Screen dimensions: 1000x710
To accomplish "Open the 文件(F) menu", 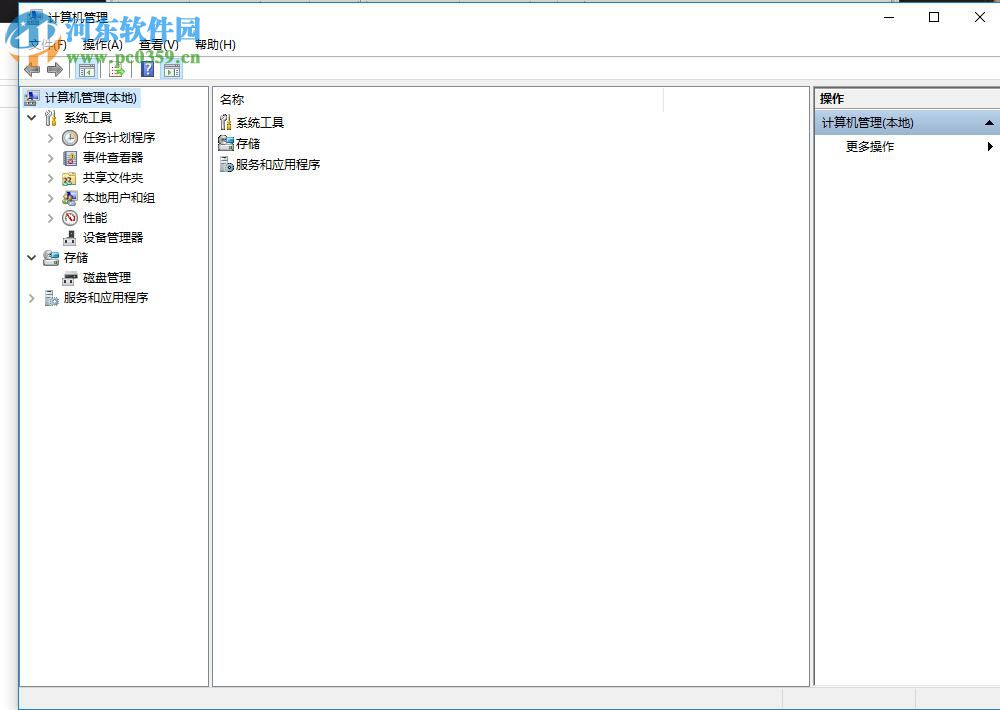I will [x=47, y=45].
